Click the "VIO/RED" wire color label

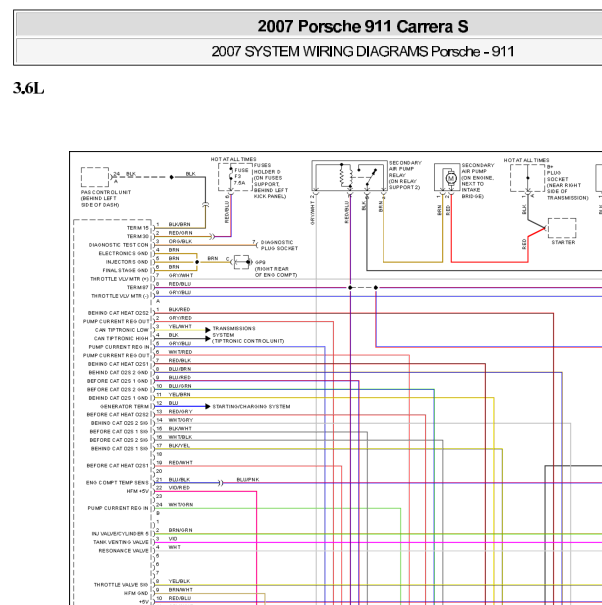point(179,488)
